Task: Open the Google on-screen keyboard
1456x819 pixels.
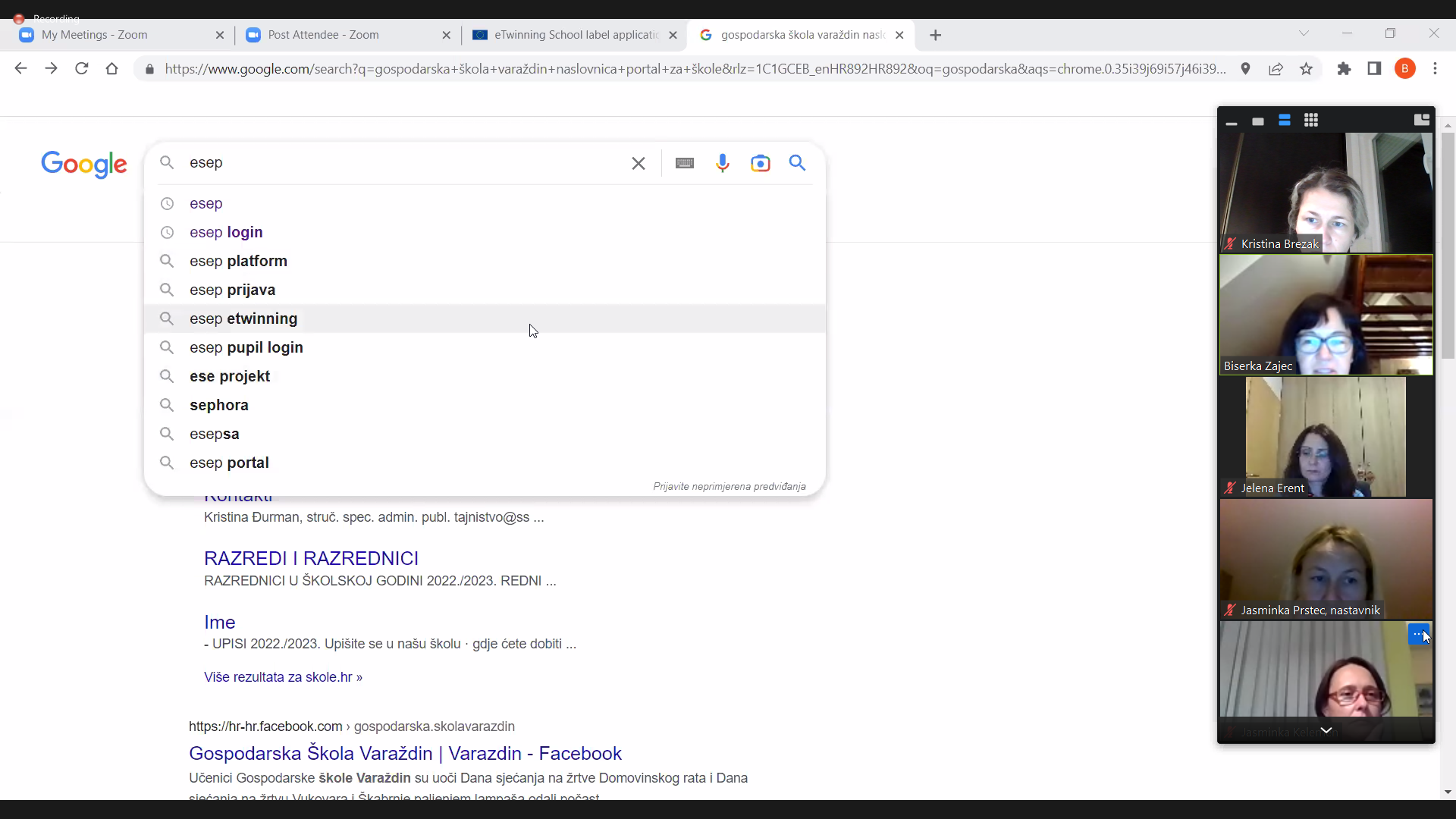Action: 685,163
